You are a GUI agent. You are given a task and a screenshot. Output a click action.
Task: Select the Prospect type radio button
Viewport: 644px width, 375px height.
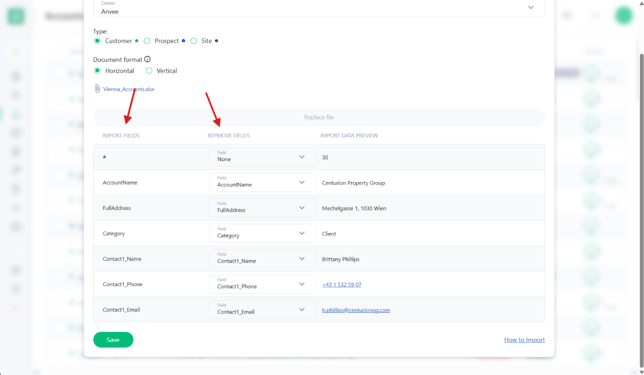pos(147,41)
